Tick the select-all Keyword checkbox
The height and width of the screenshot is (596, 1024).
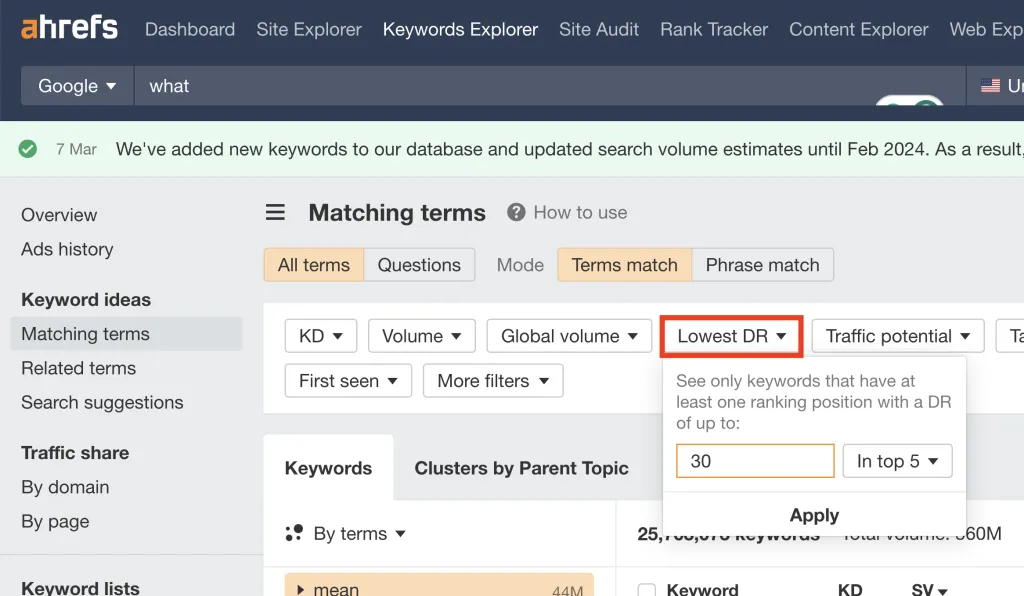(x=647, y=589)
